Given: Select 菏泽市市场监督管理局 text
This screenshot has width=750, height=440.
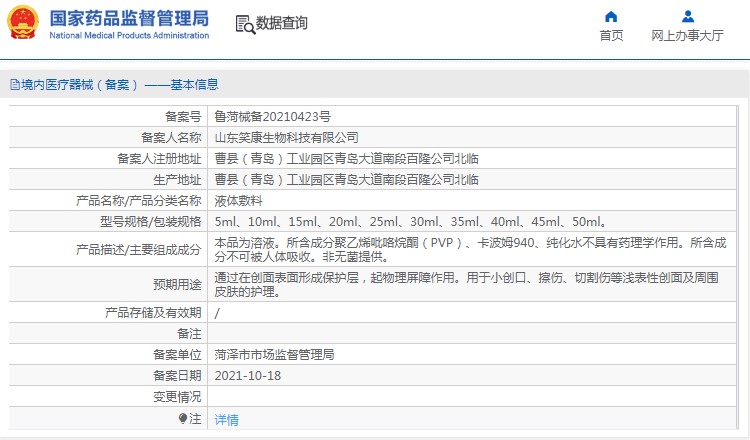Looking at the screenshot, I should point(275,354).
